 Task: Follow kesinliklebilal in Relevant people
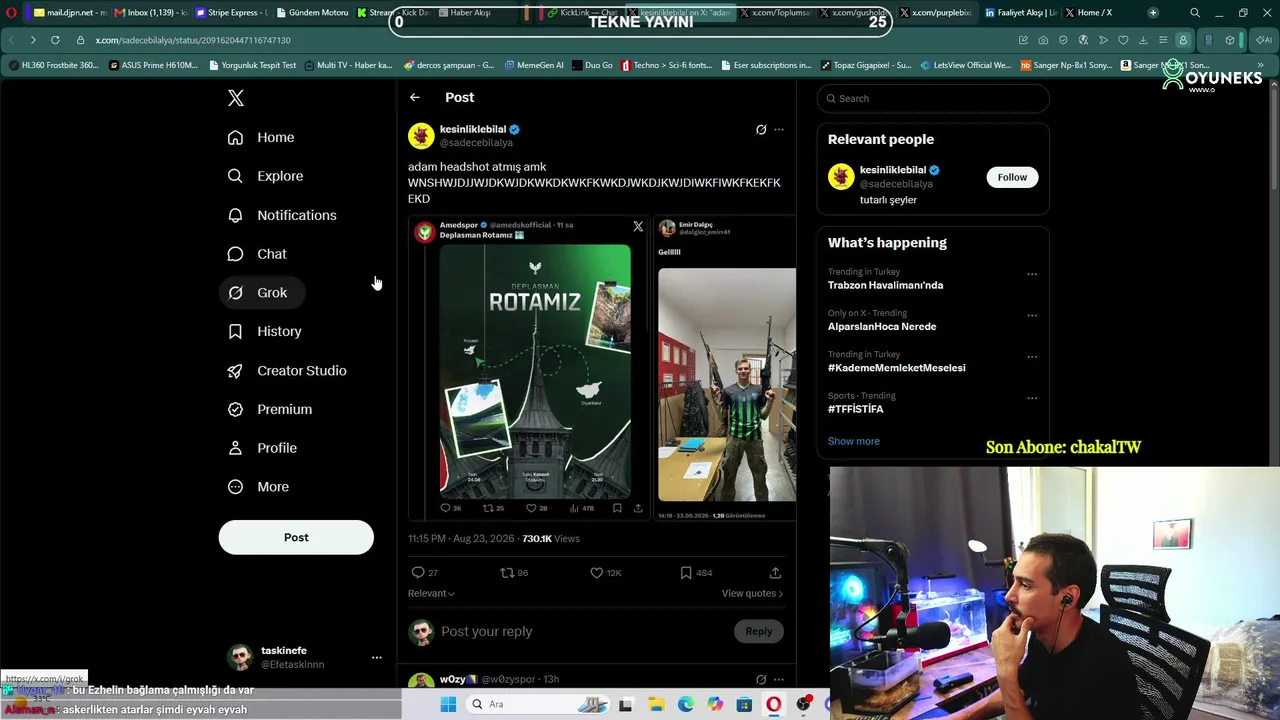tap(1012, 177)
